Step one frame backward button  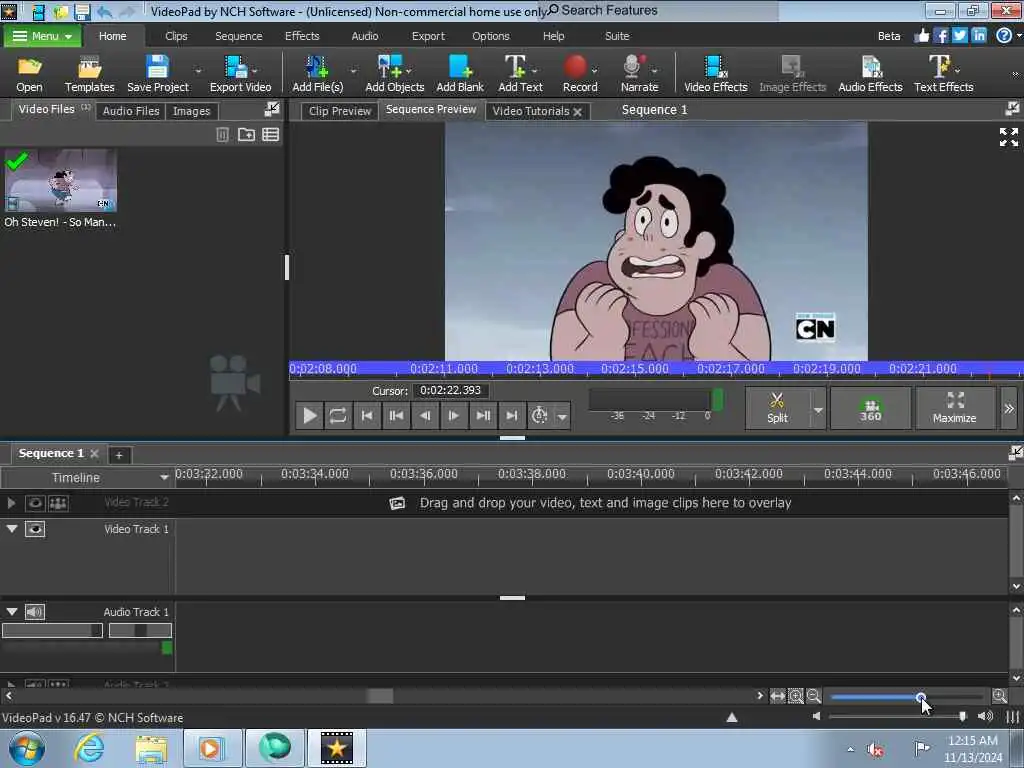point(425,415)
